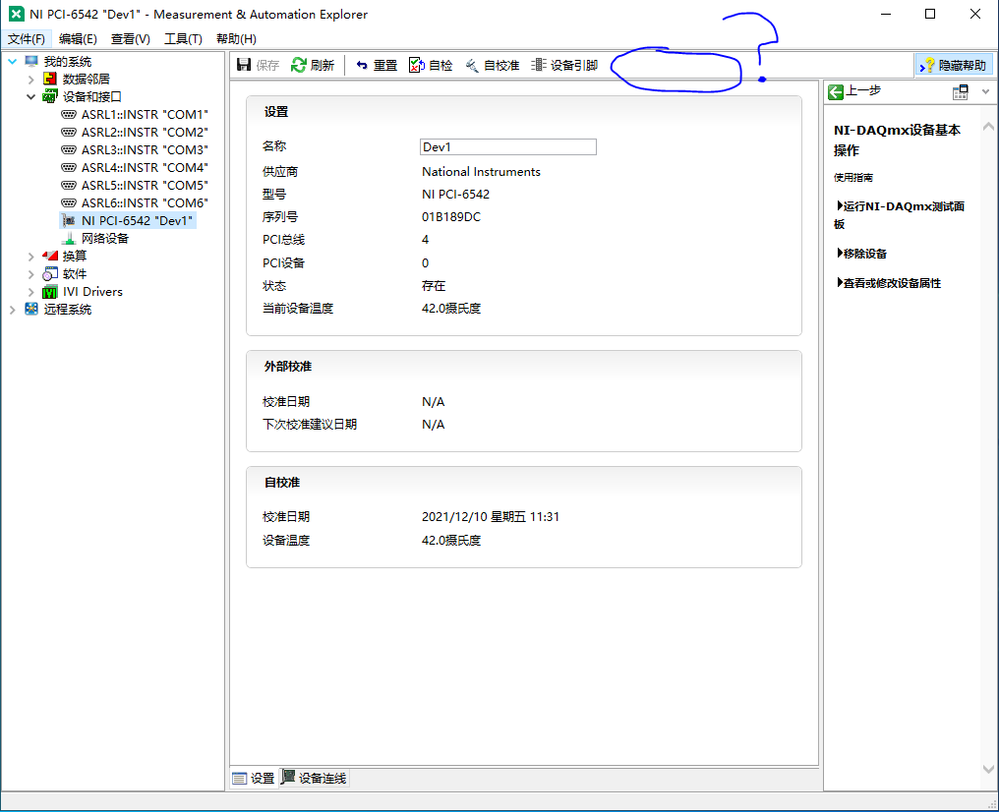Click the 我的系统 computer icon
The width and height of the screenshot is (999, 812).
point(32,61)
